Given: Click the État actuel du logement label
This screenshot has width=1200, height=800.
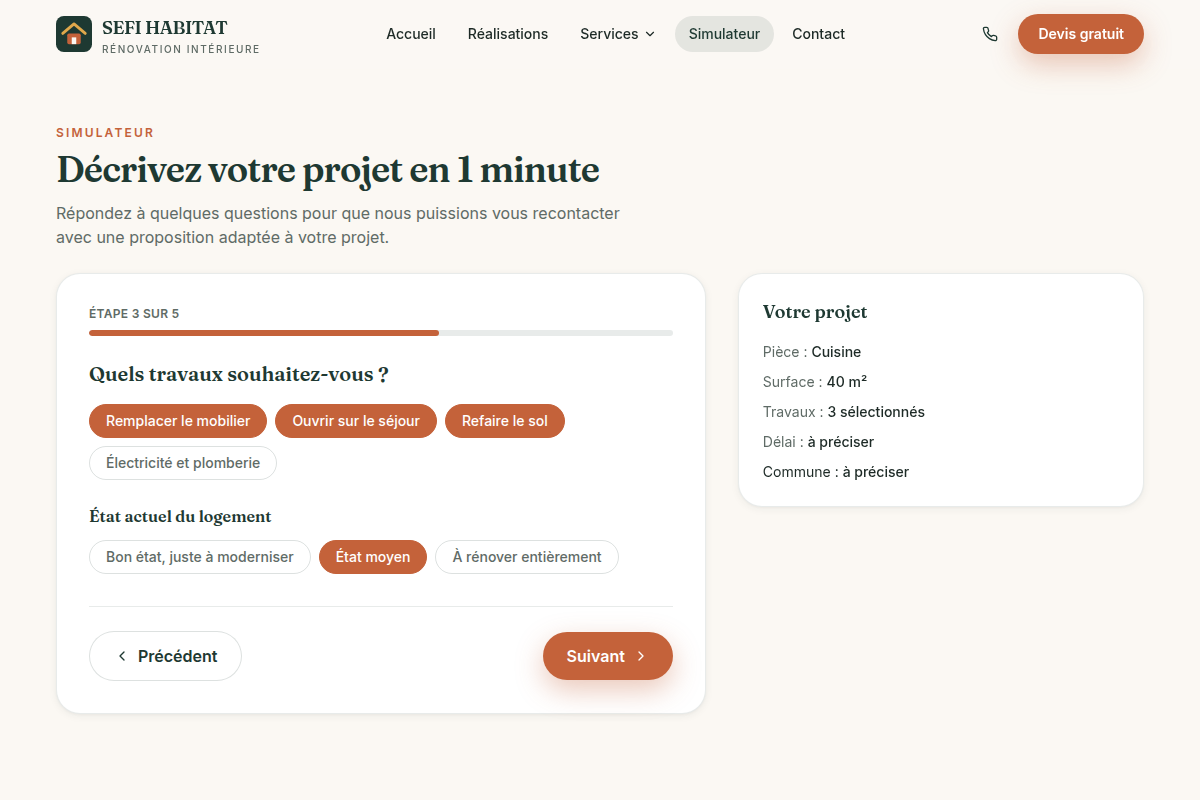Looking at the screenshot, I should (181, 517).
